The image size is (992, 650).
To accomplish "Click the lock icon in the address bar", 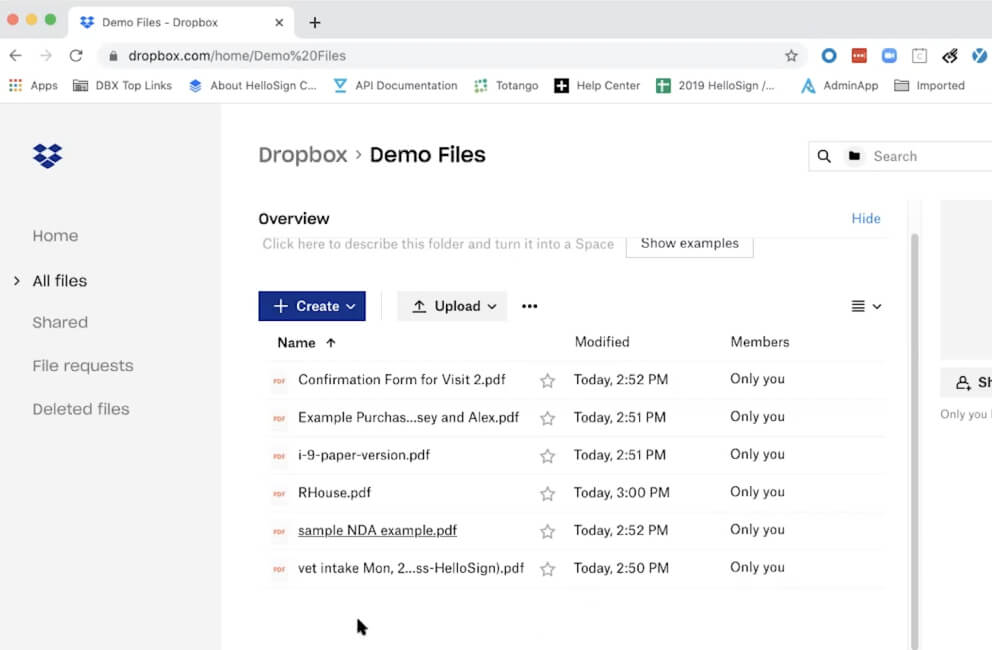I will point(113,56).
